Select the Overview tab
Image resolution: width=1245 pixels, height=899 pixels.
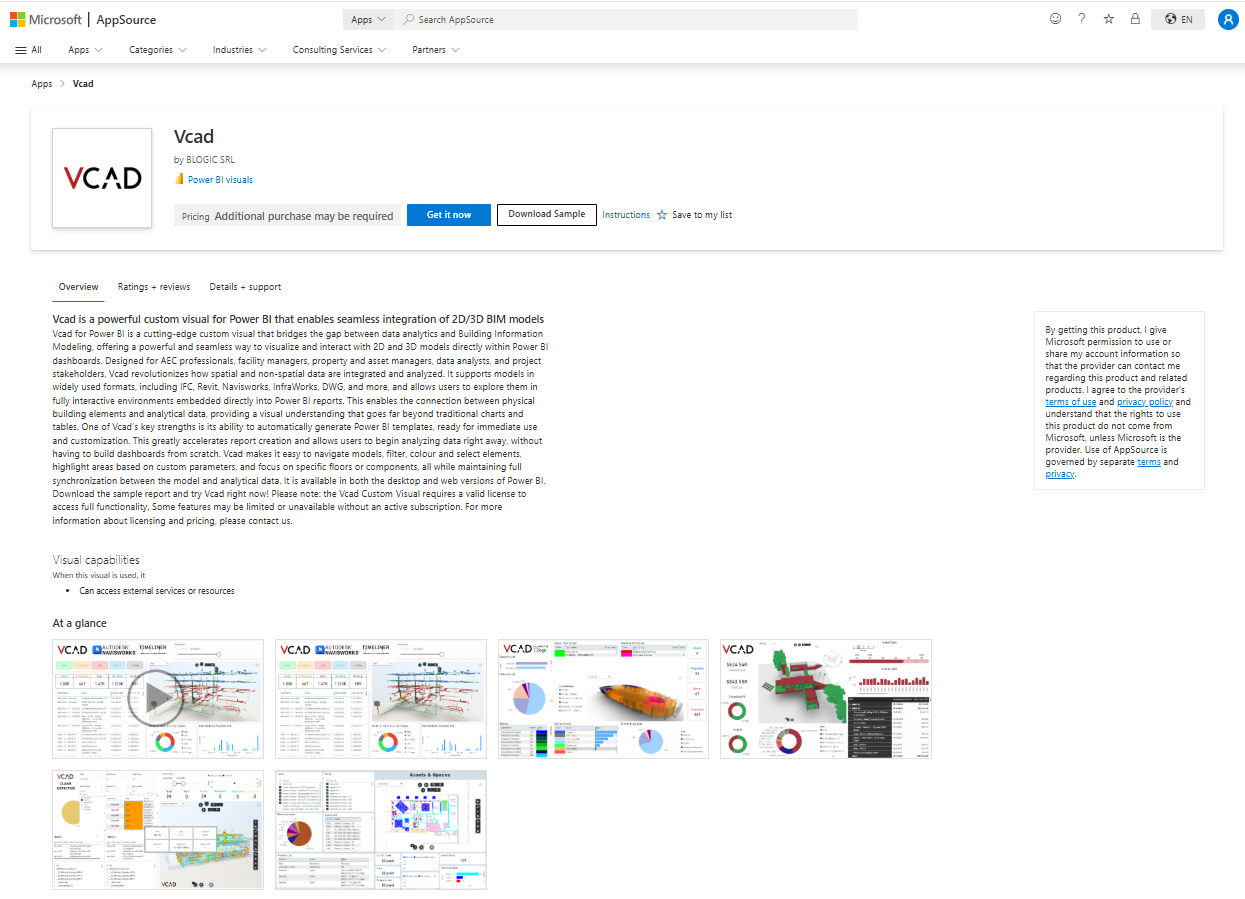point(78,287)
